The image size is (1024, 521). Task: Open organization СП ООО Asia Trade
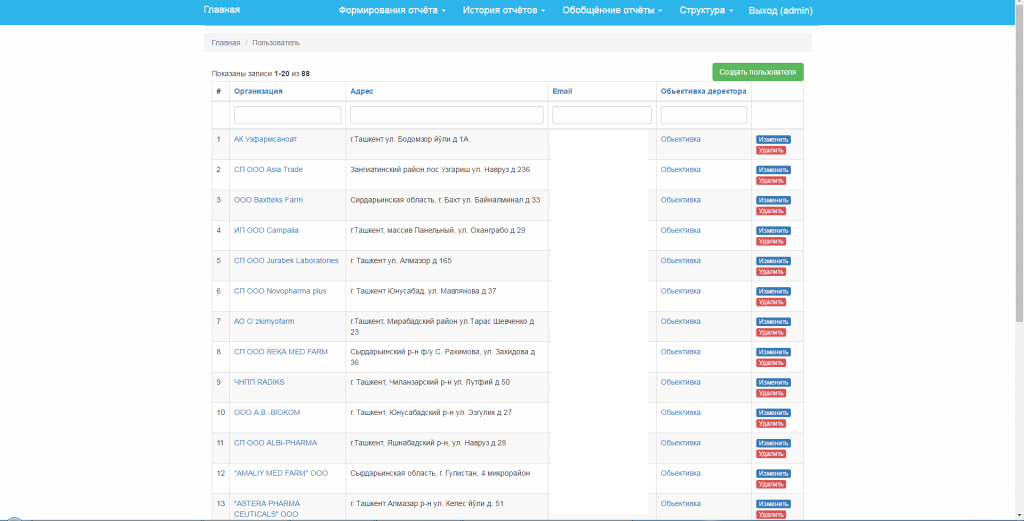coord(268,170)
